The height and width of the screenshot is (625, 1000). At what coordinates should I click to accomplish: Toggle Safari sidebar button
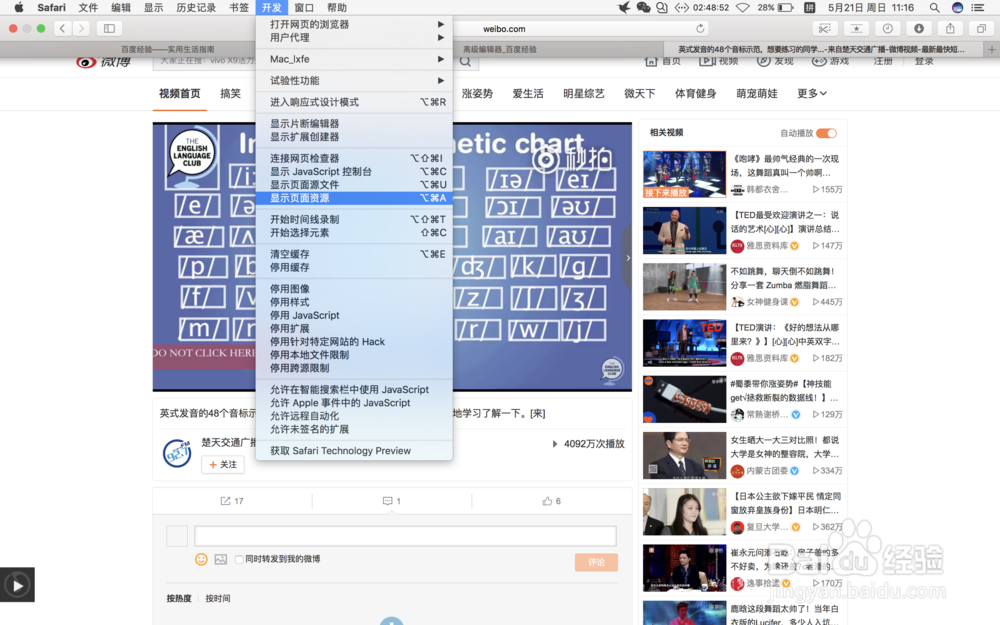click(x=109, y=28)
